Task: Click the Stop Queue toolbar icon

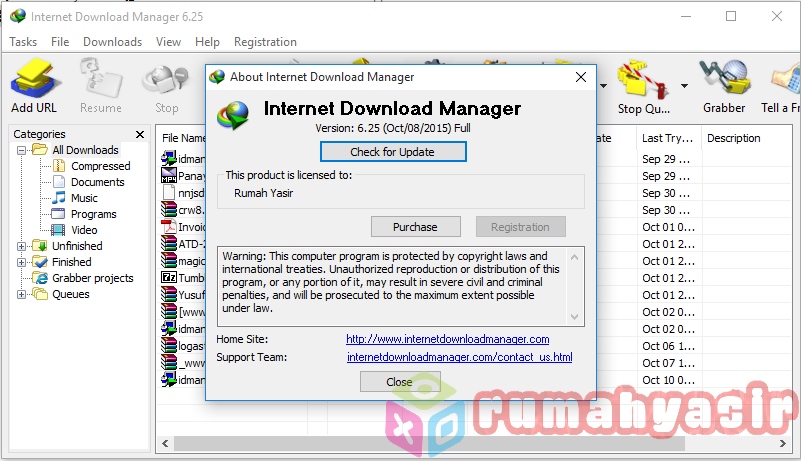Action: (x=643, y=80)
